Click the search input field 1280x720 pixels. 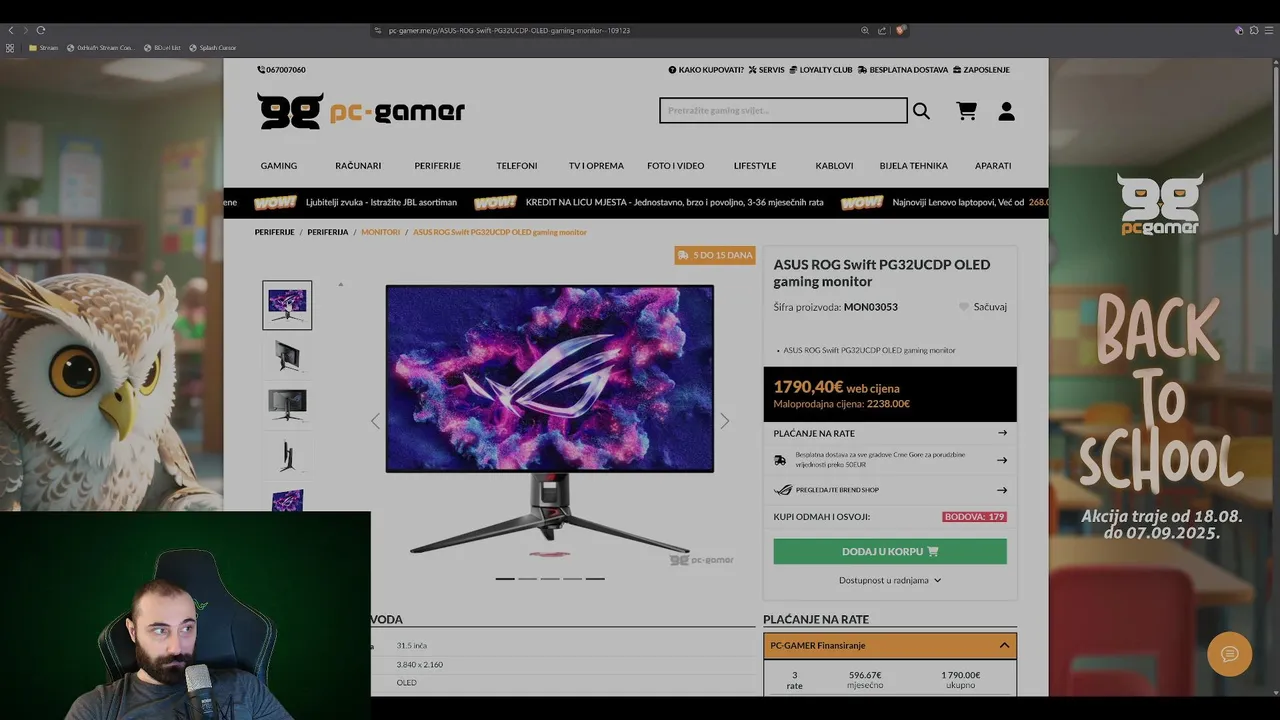click(x=783, y=111)
